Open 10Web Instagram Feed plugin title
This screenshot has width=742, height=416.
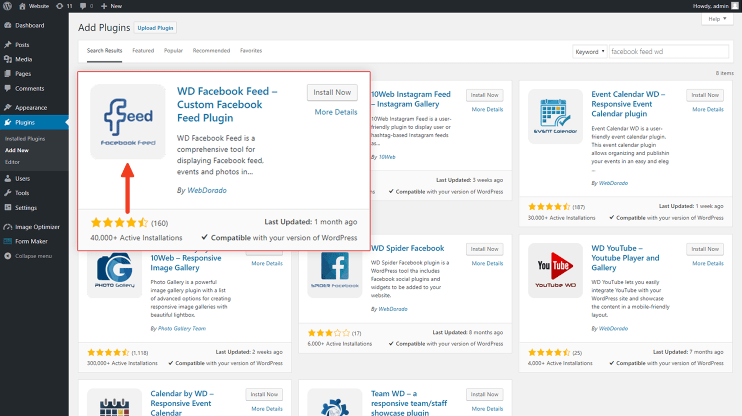411,99
